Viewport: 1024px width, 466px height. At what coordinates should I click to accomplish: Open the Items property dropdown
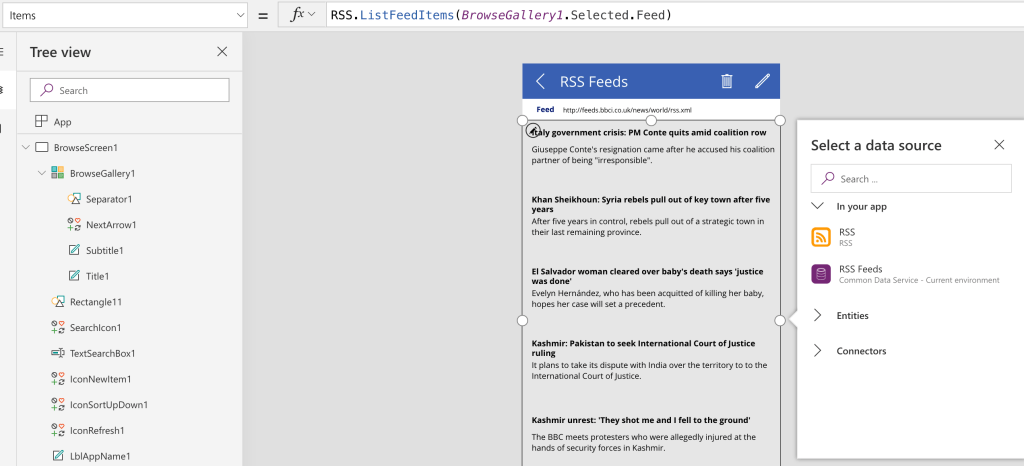click(124, 15)
